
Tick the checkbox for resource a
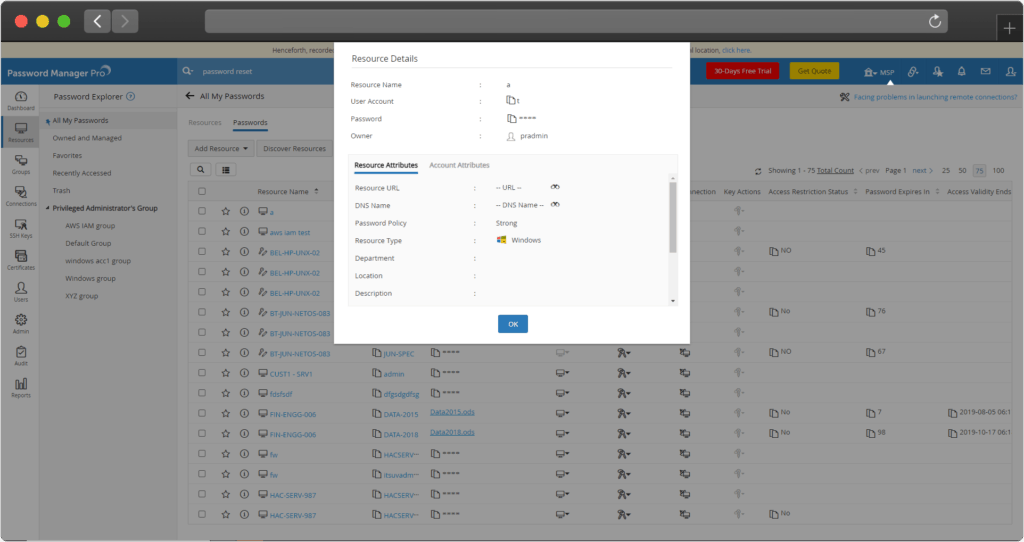(202, 211)
